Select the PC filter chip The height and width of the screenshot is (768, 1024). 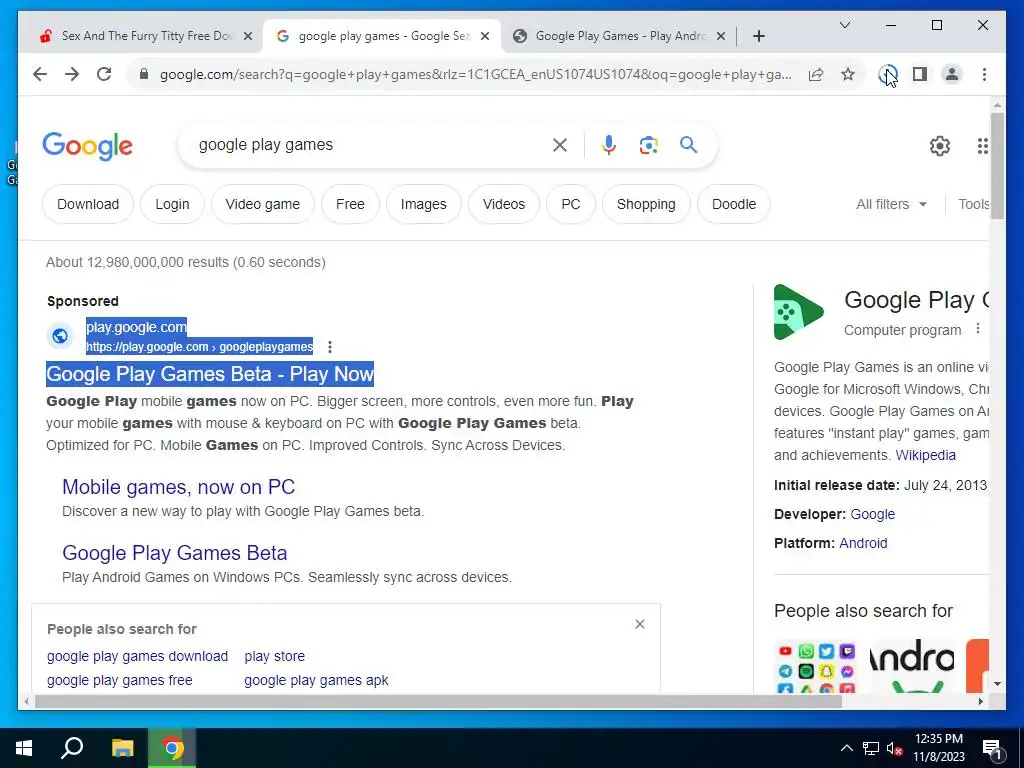pos(571,204)
